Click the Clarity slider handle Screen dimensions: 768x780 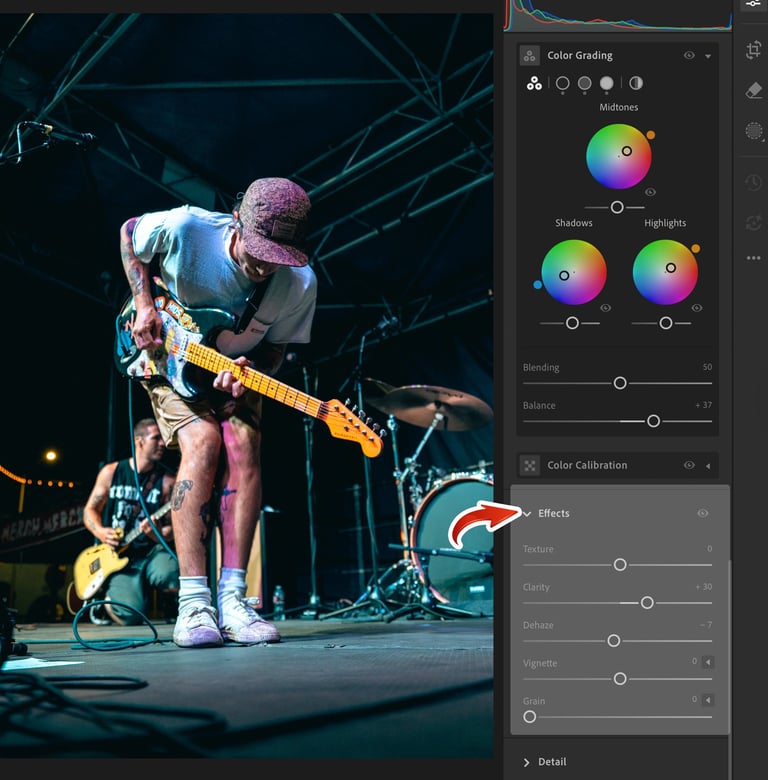pyautogui.click(x=647, y=602)
